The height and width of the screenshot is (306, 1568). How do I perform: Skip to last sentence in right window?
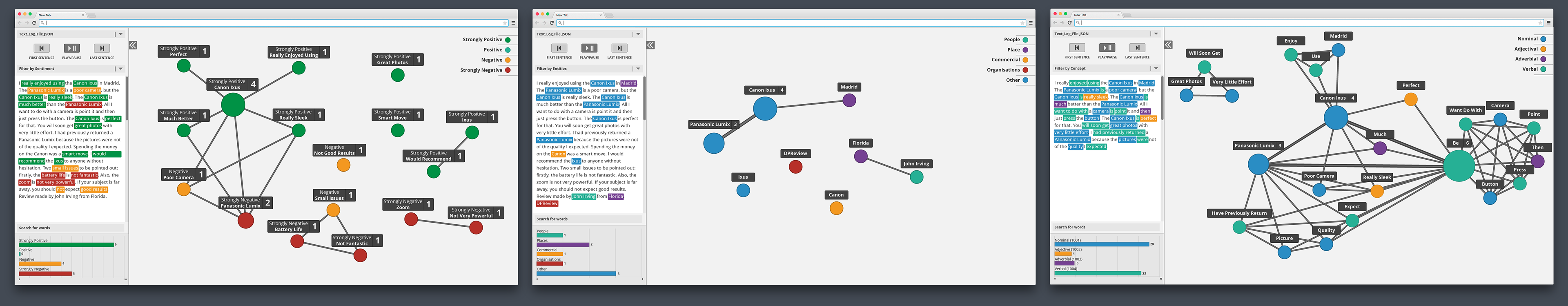pos(1137,47)
